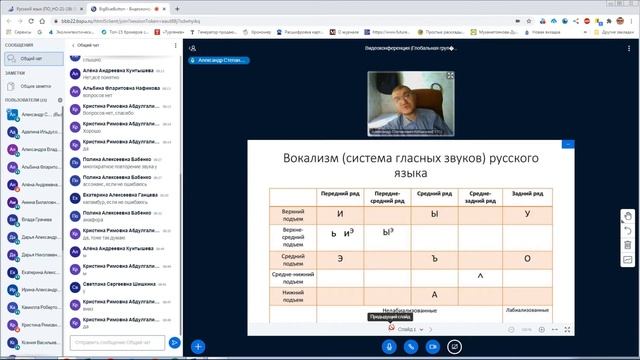Toggle webcam sharing button
The width and height of the screenshot is (640, 360).
click(433, 347)
